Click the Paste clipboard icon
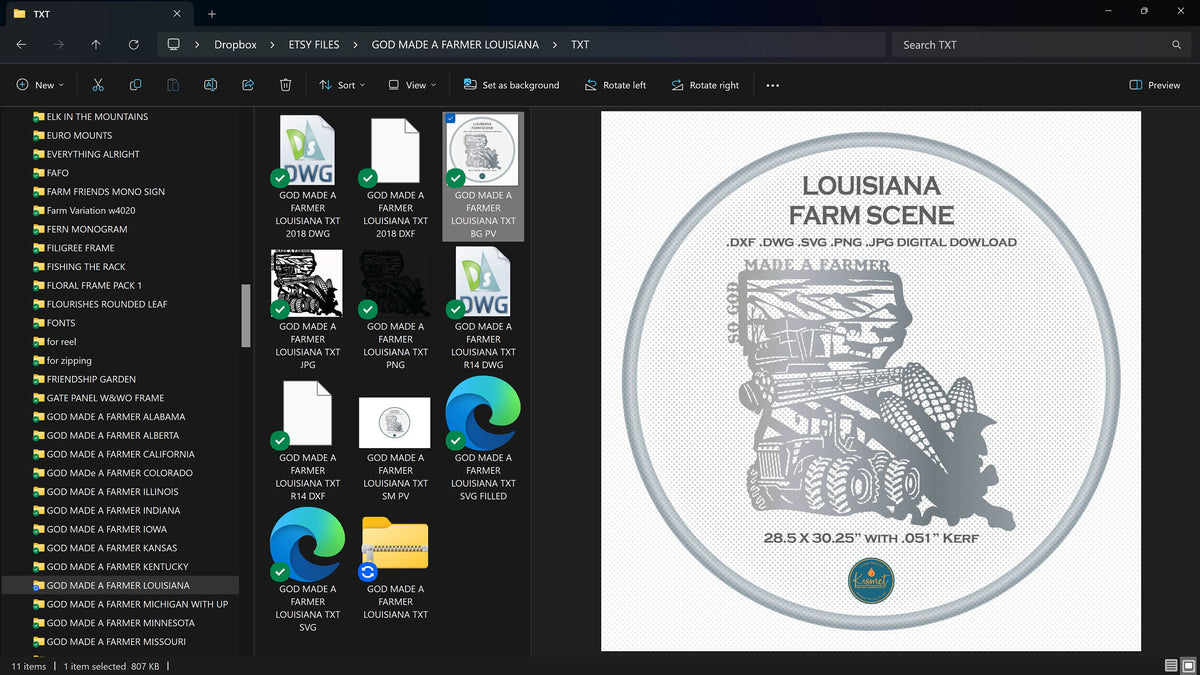Image resolution: width=1200 pixels, height=675 pixels. tap(173, 85)
